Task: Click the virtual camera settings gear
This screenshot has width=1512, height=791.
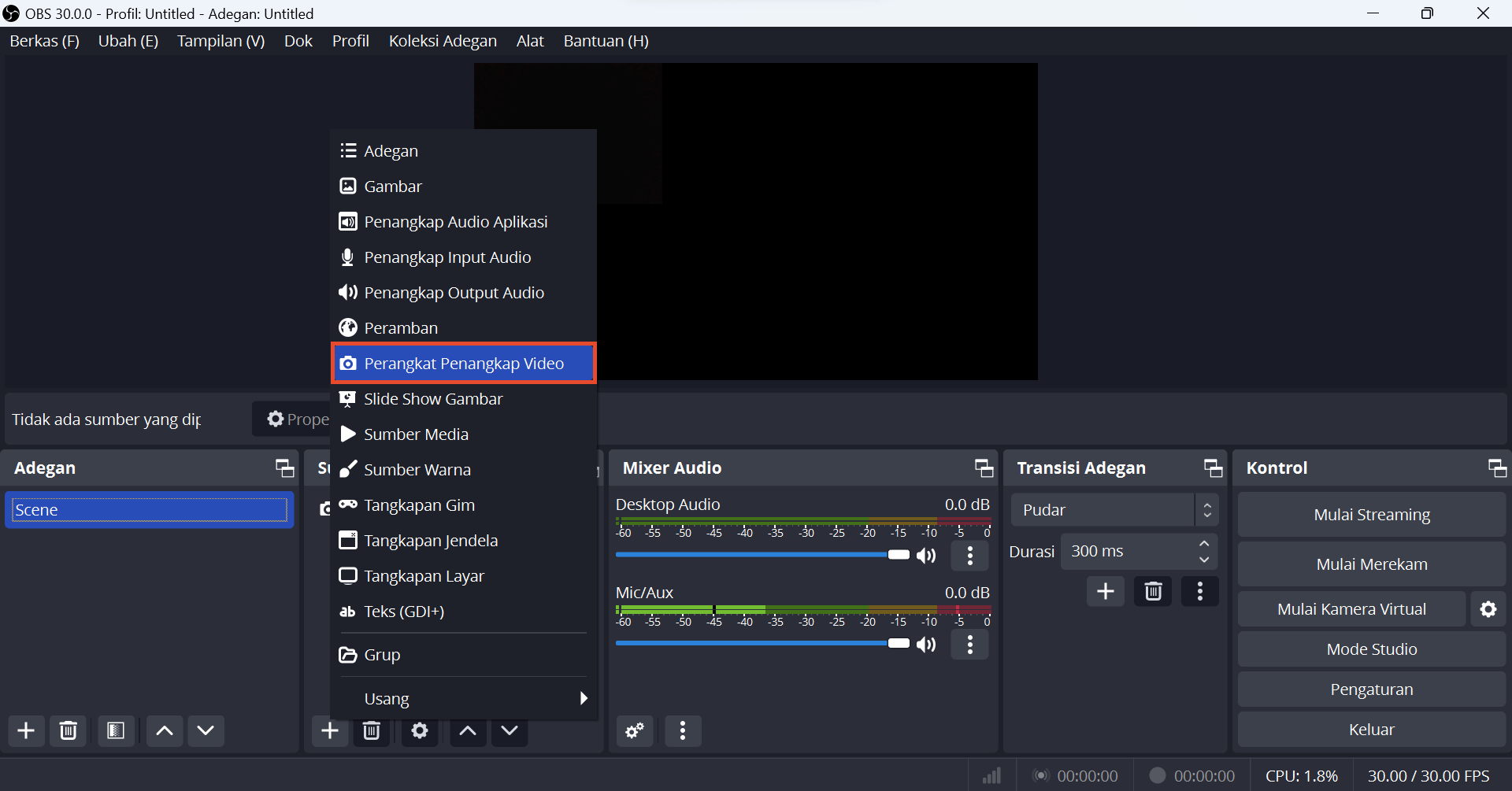Action: point(1488,608)
